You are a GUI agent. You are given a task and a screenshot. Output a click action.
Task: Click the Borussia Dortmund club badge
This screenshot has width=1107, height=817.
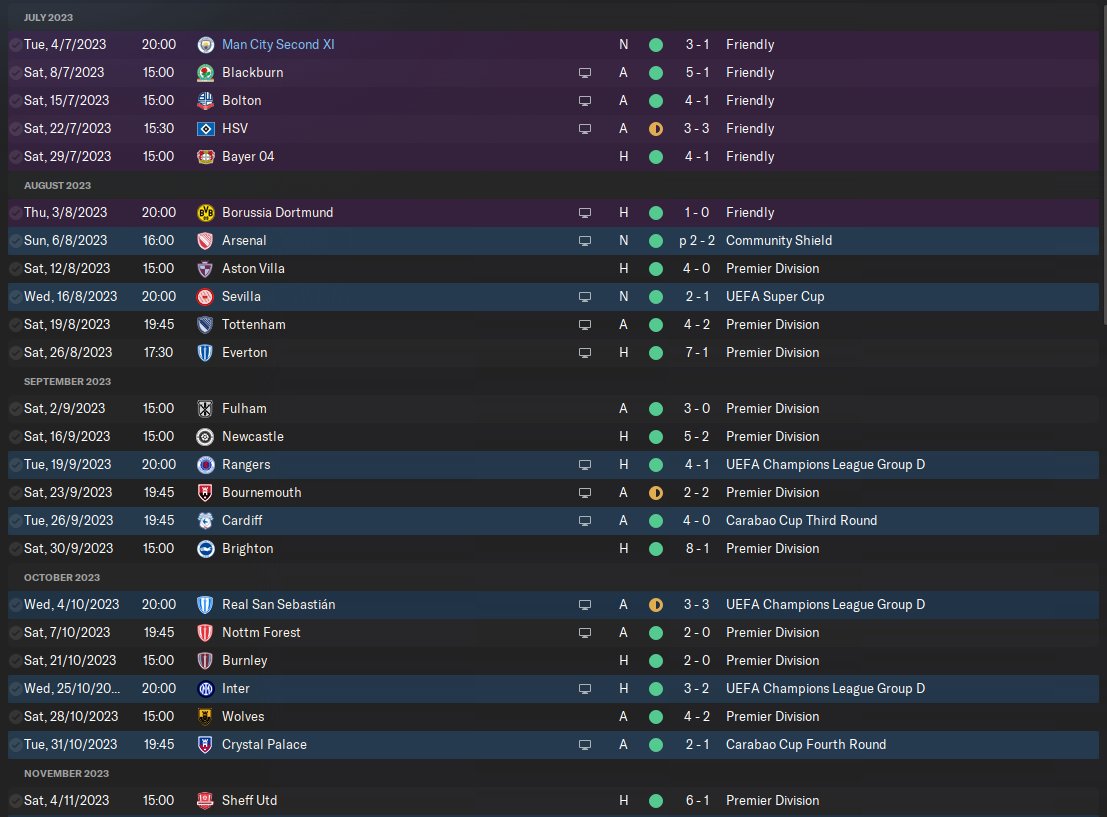click(206, 213)
